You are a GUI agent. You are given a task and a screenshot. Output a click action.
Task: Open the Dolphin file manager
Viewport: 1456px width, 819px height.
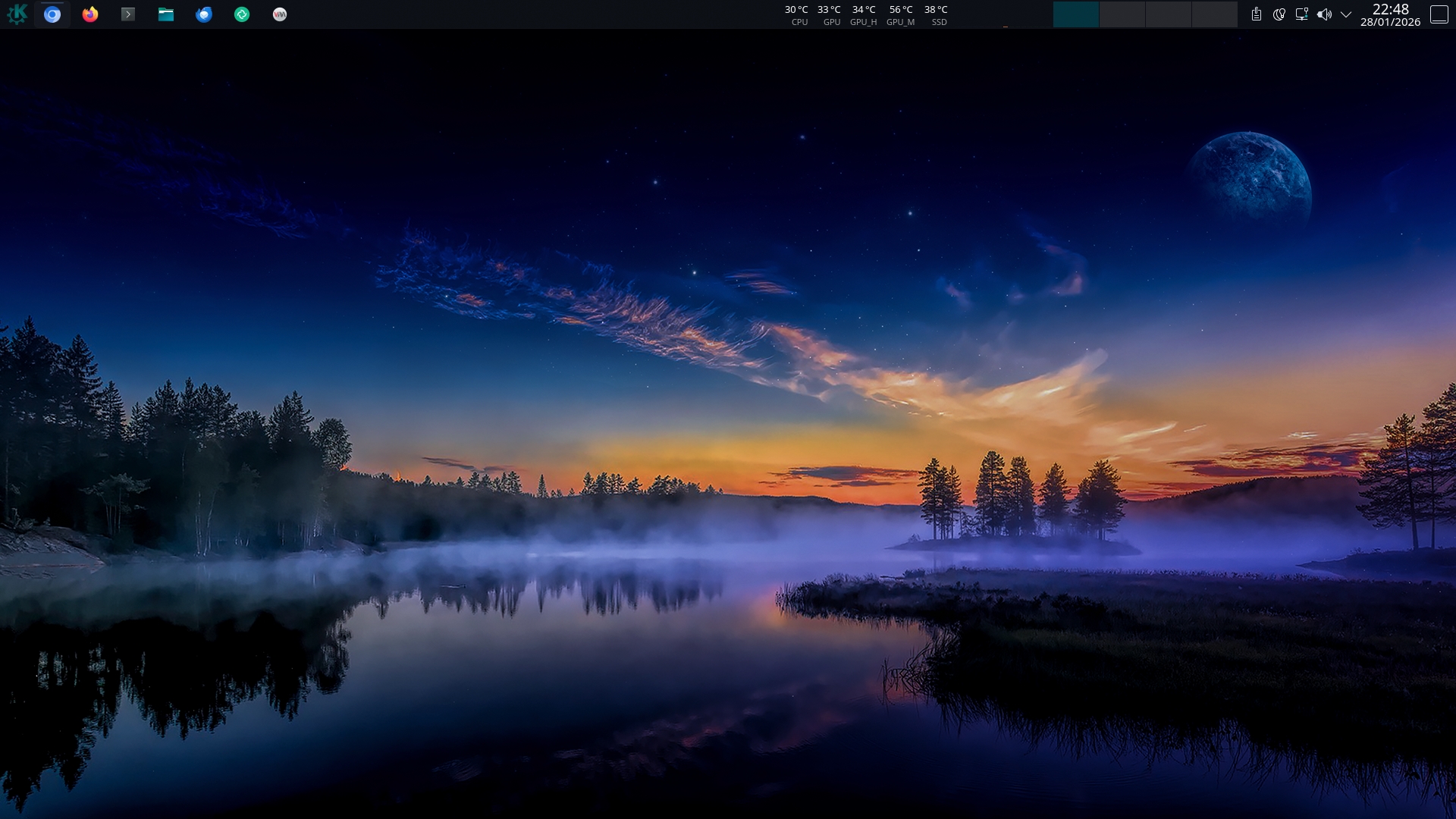[x=166, y=14]
